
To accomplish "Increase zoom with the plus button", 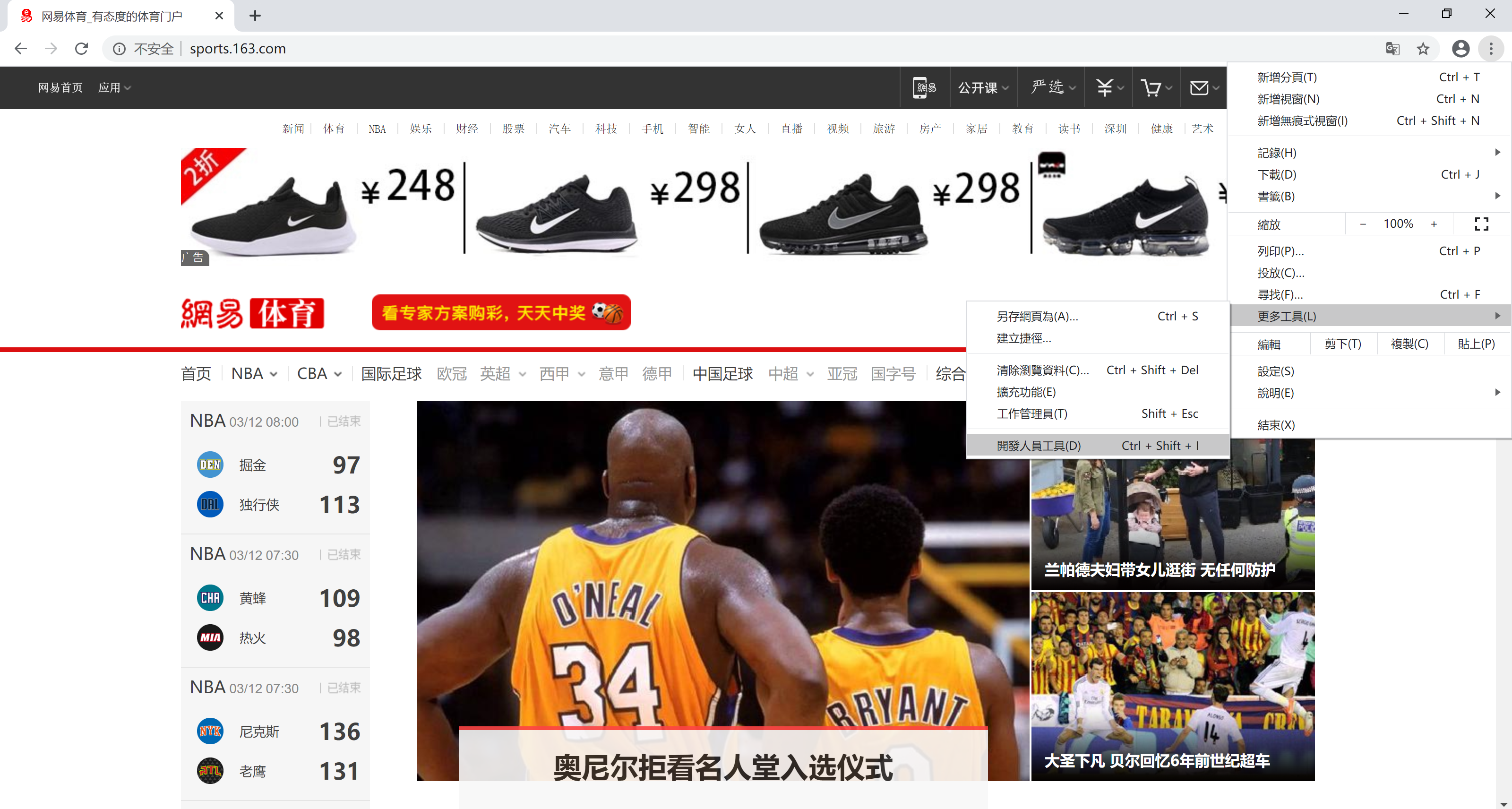I will (x=1434, y=224).
